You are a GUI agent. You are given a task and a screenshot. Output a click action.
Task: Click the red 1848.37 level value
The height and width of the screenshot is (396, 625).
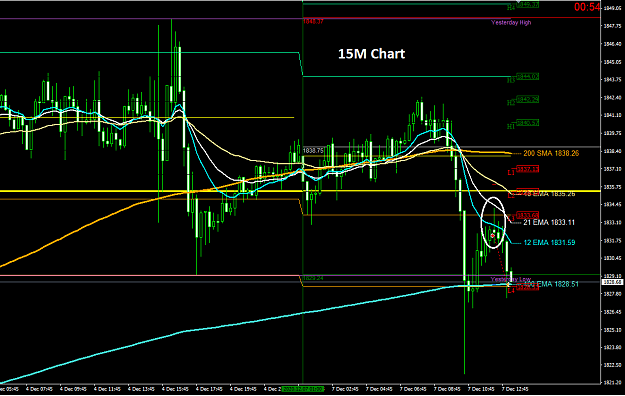coord(313,22)
